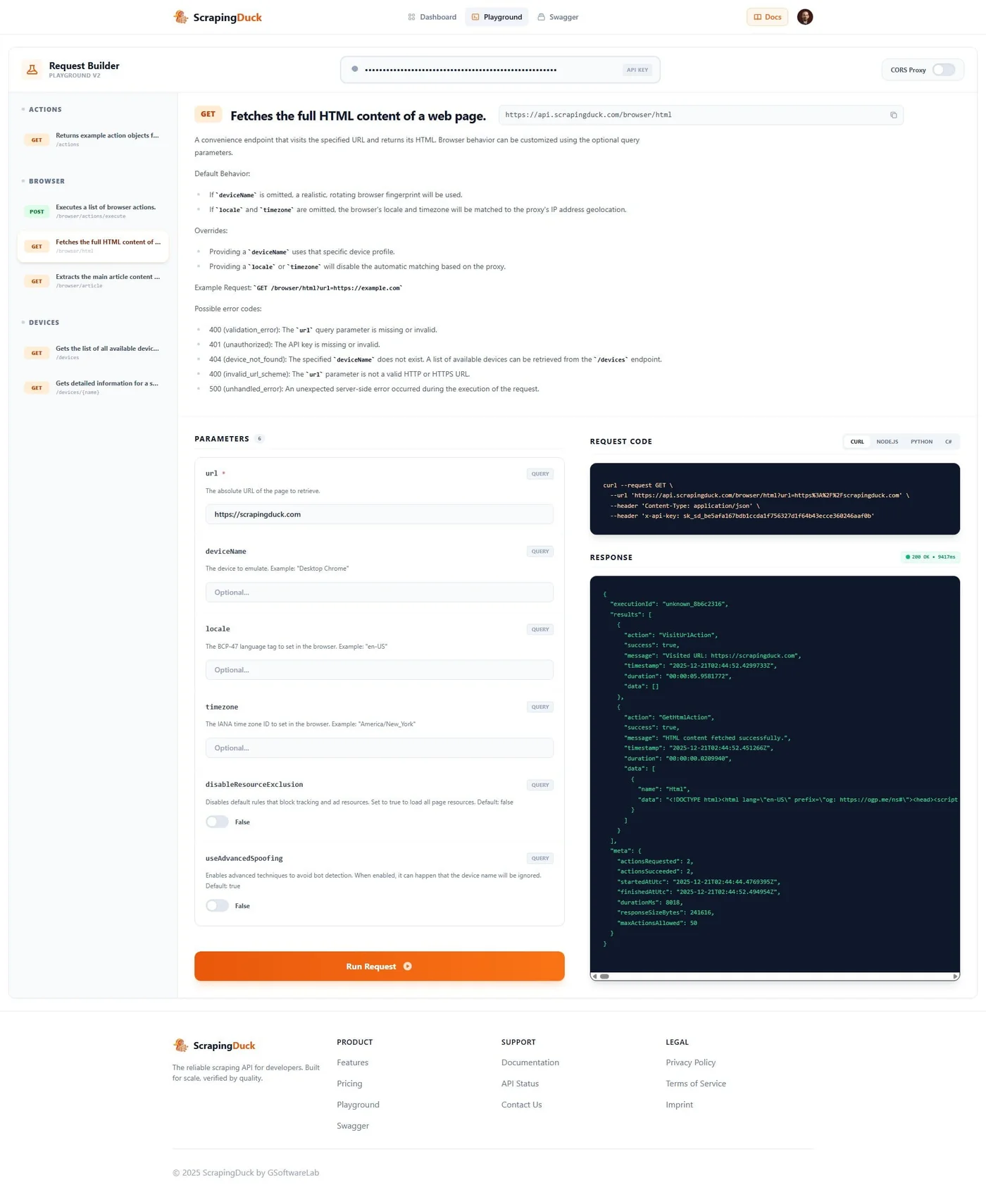Click the 200 OK status badge
The height and width of the screenshot is (1204, 986).
(930, 557)
